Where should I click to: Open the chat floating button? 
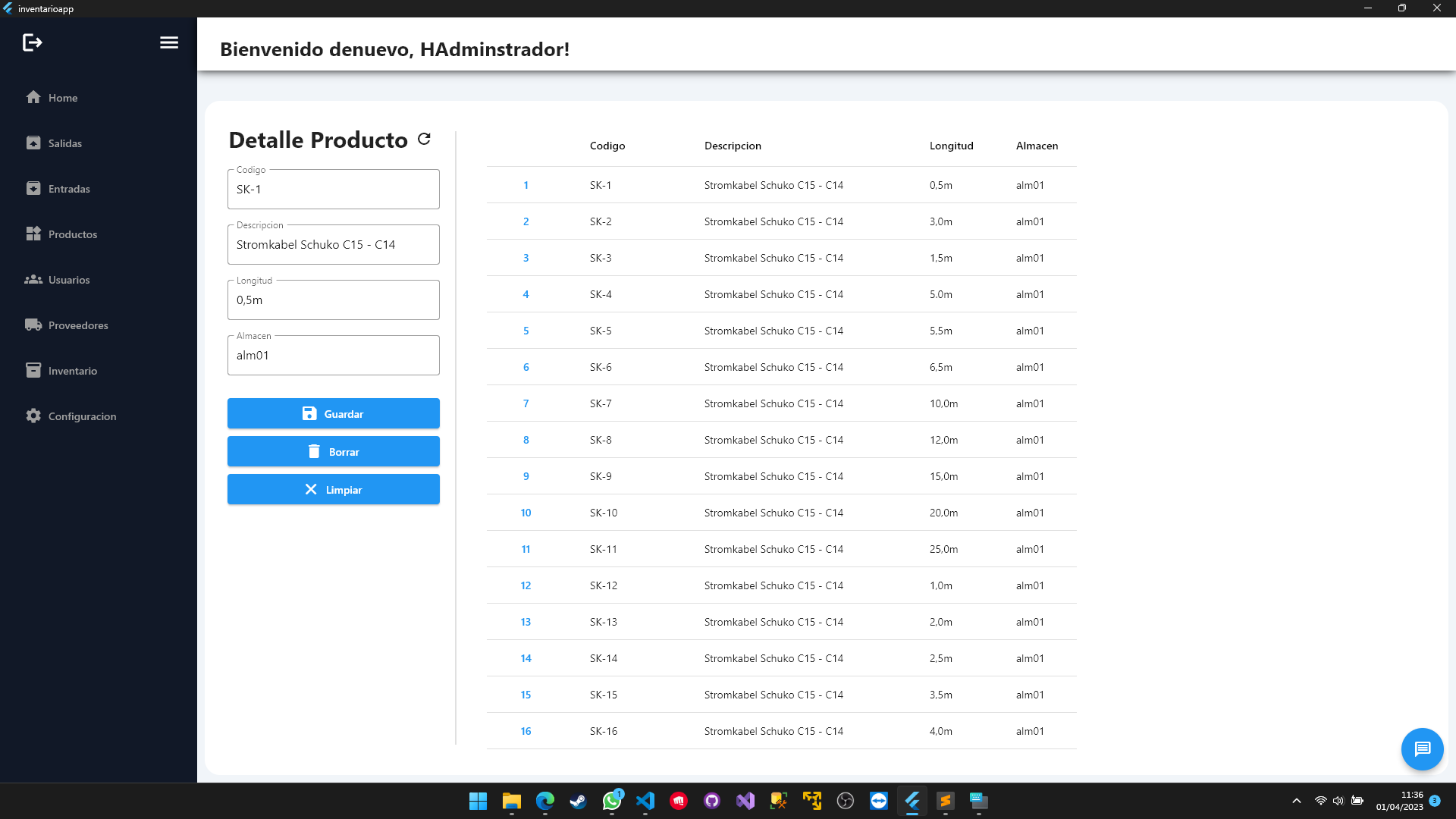(1422, 749)
